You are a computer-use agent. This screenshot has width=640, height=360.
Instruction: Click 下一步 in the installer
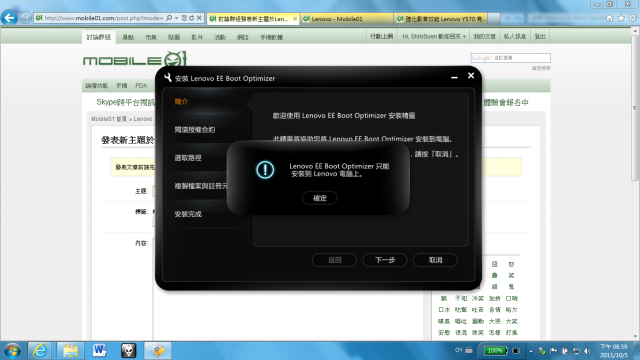click(384, 260)
